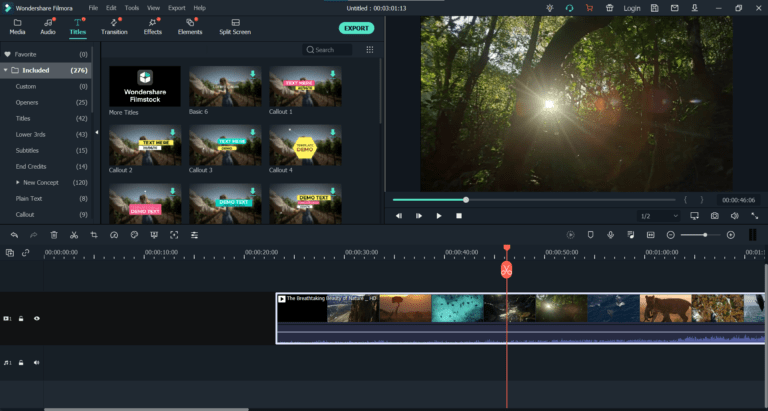Click the split (scissors) tool in timeline toolbar
The height and width of the screenshot is (411, 768).
[73, 235]
